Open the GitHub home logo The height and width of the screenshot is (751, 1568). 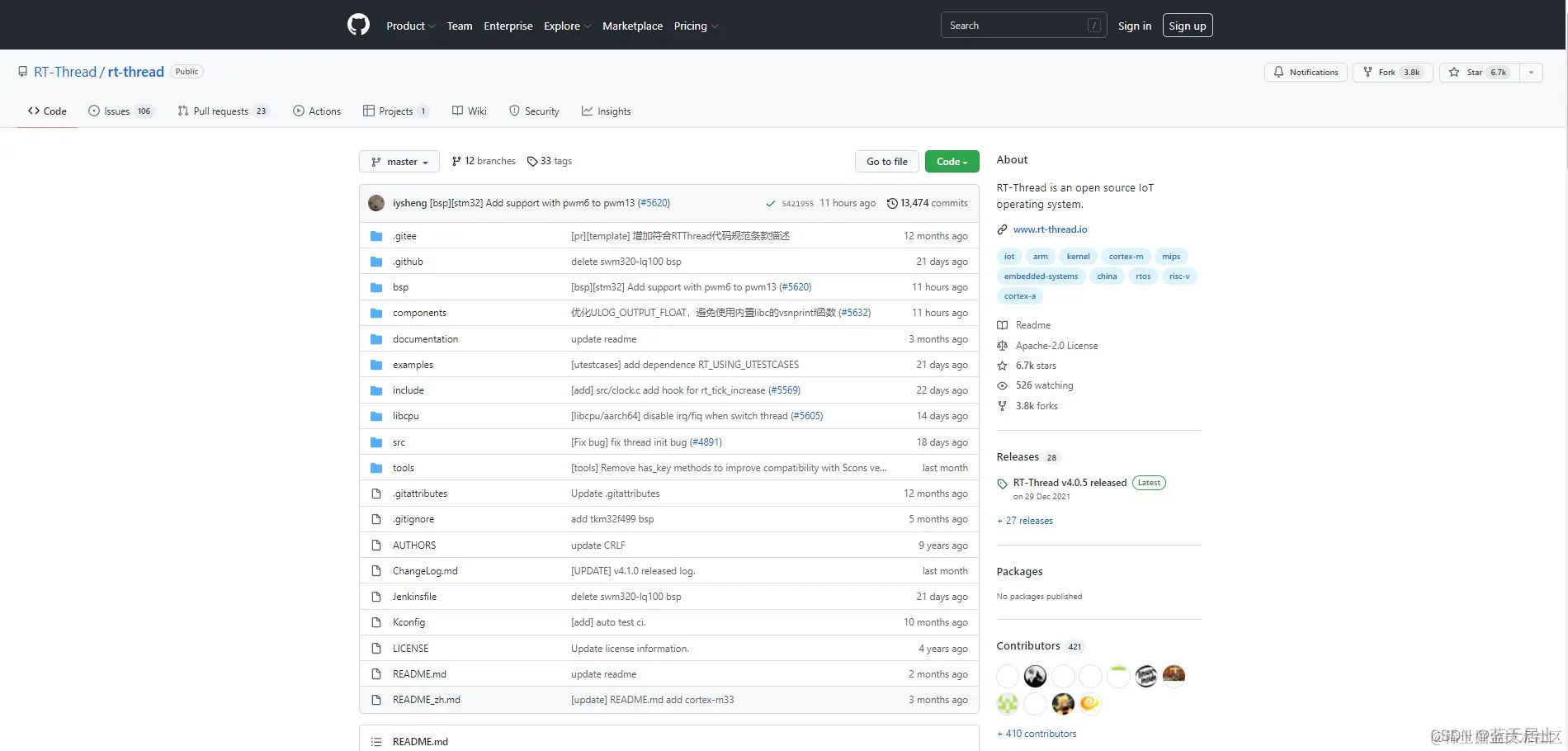click(358, 25)
